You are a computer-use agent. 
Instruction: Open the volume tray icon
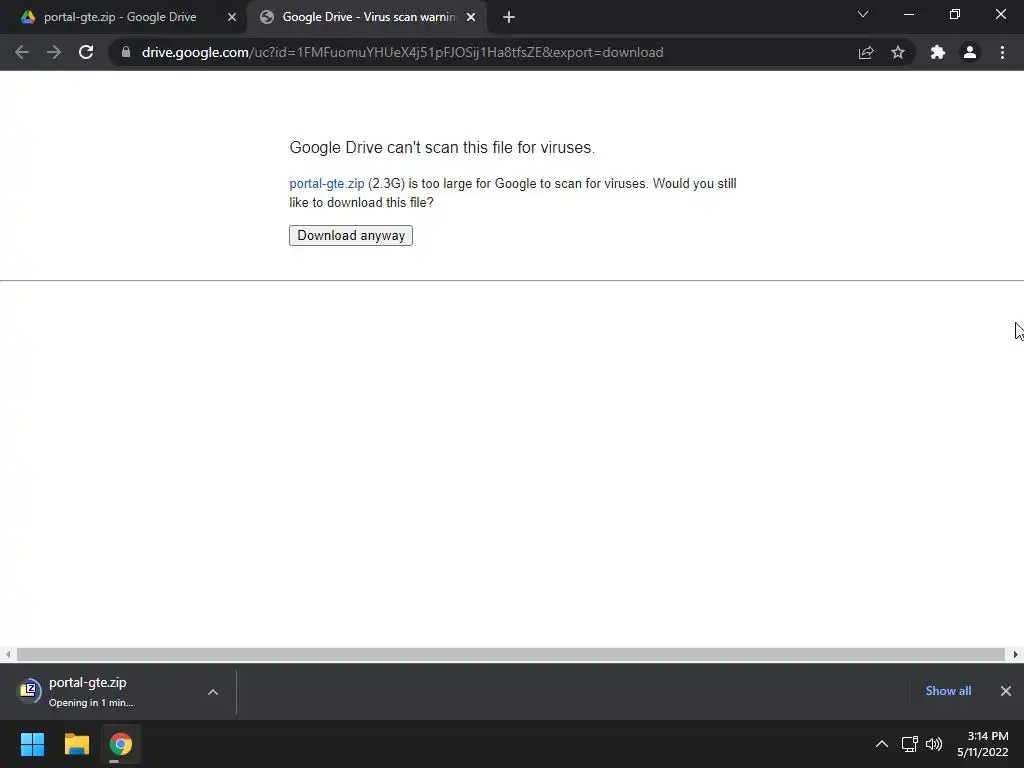point(934,744)
